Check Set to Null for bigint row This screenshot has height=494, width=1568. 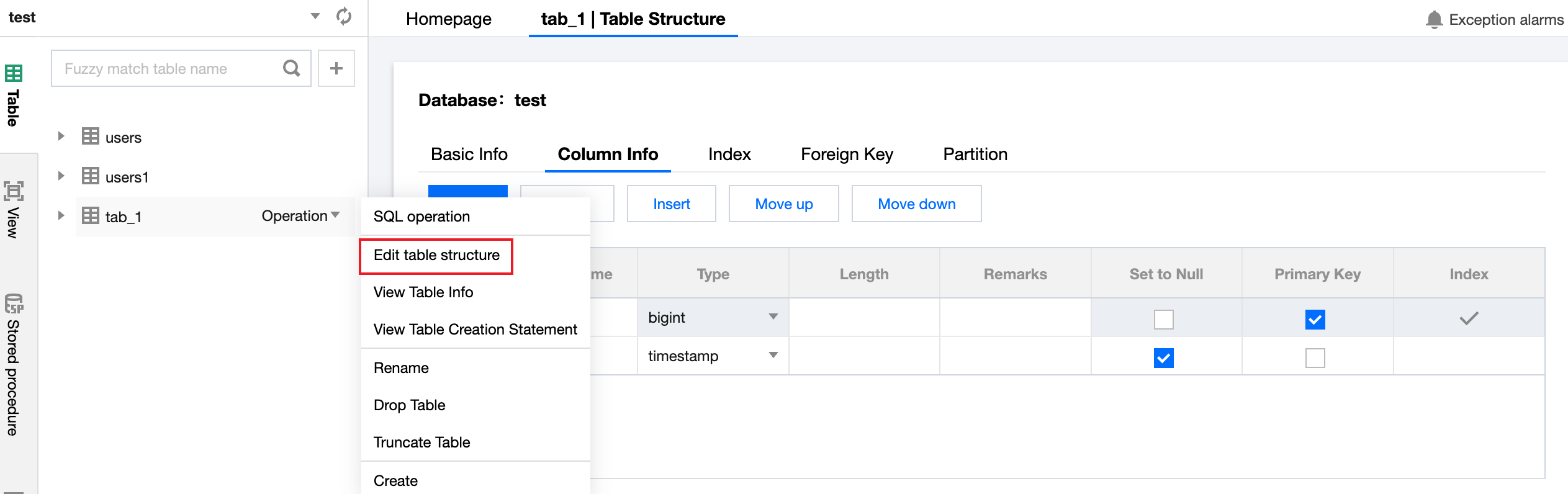[1163, 320]
